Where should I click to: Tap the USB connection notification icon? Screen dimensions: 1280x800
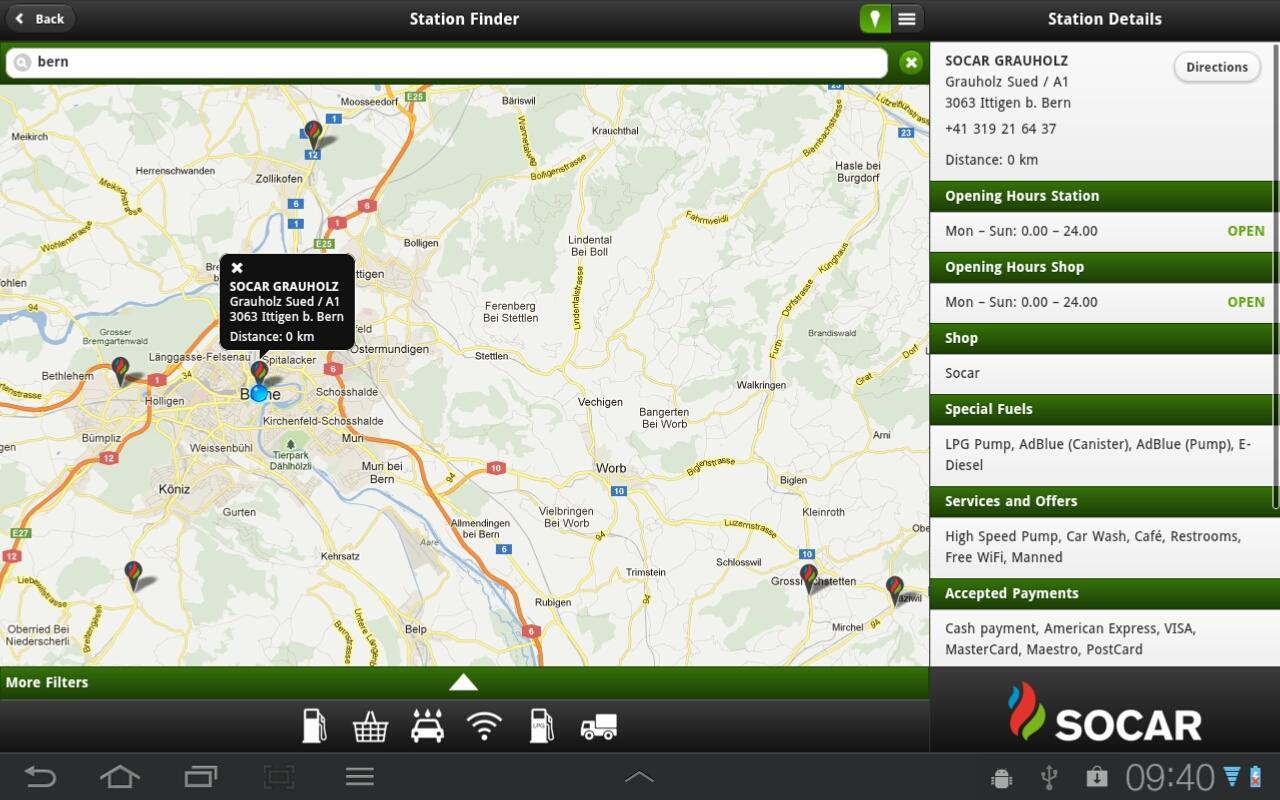[1049, 777]
